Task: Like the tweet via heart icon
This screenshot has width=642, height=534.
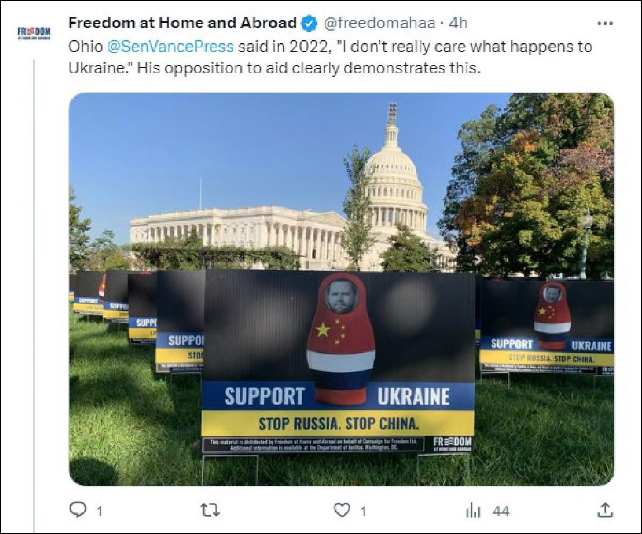Action: [342, 510]
